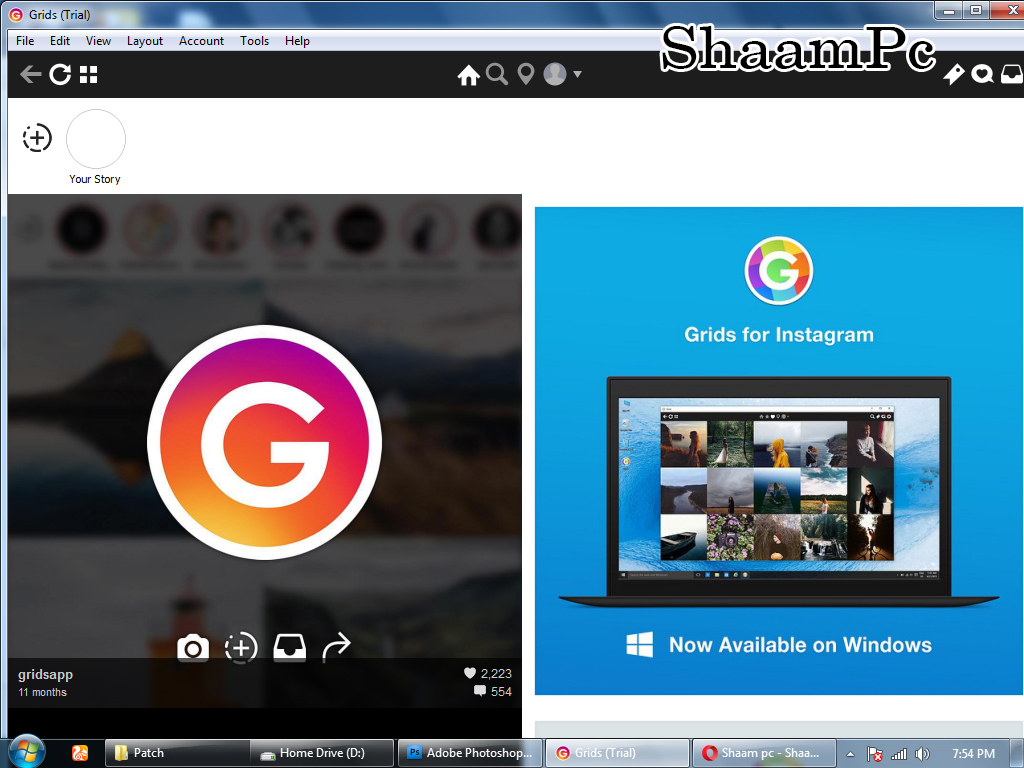1024x768 pixels.
Task: Open the Home feed icon
Action: click(468, 75)
